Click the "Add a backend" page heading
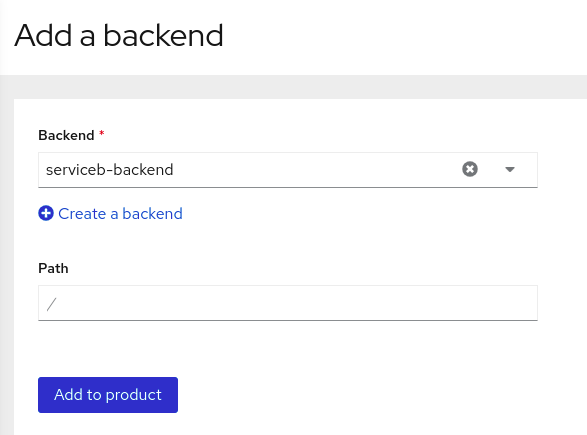587x435 pixels. click(x=119, y=36)
